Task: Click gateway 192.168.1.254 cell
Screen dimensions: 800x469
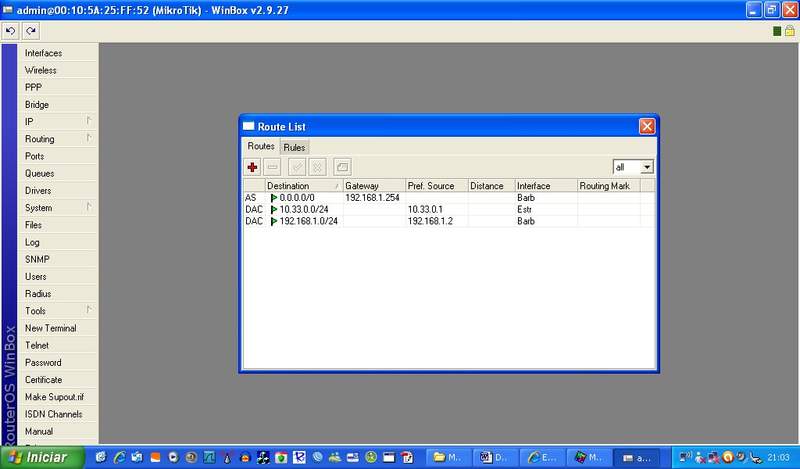Action: 372,198
